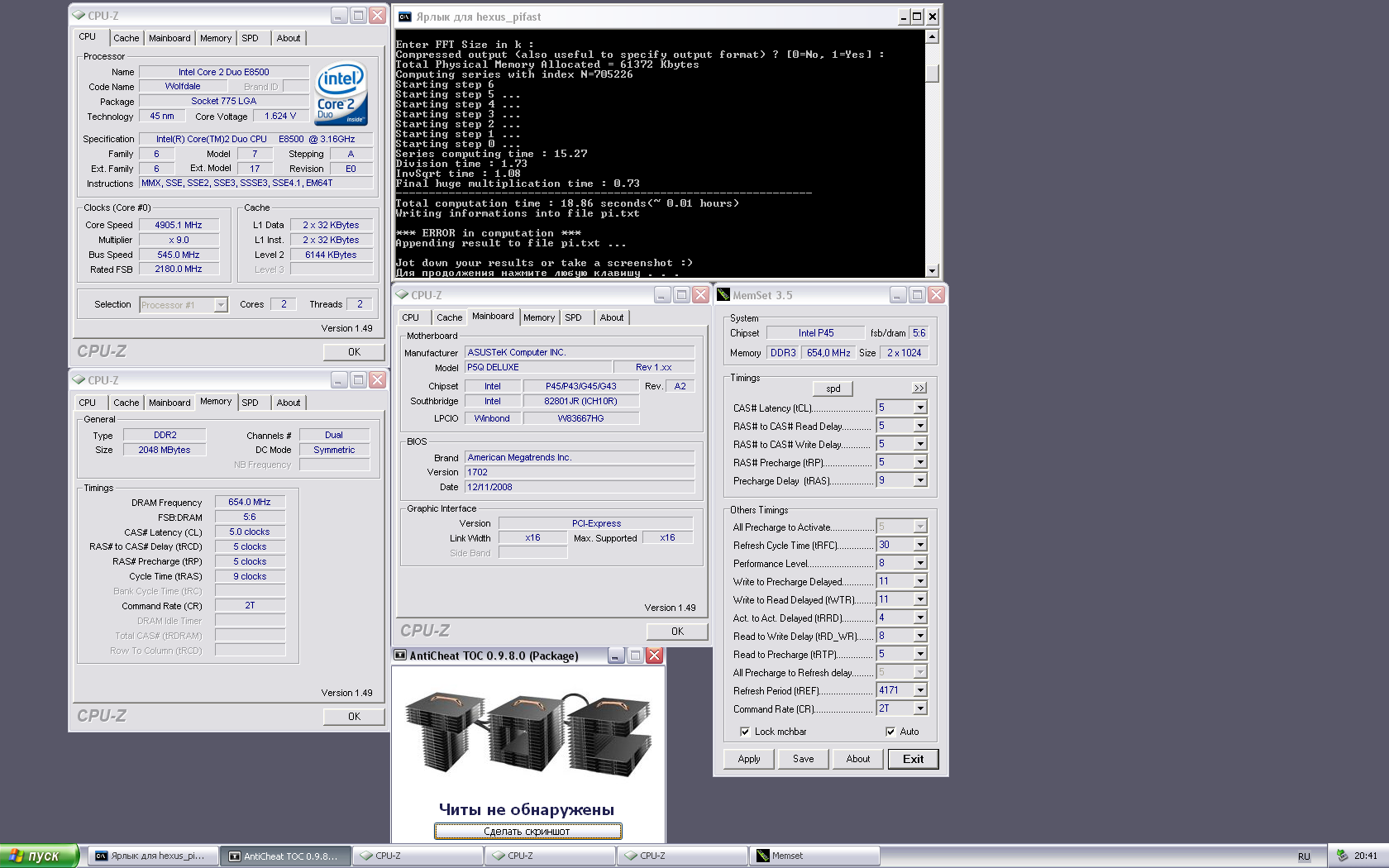1389x868 pixels.
Task: Minimize the AntiCheat TOC window
Action: (616, 656)
